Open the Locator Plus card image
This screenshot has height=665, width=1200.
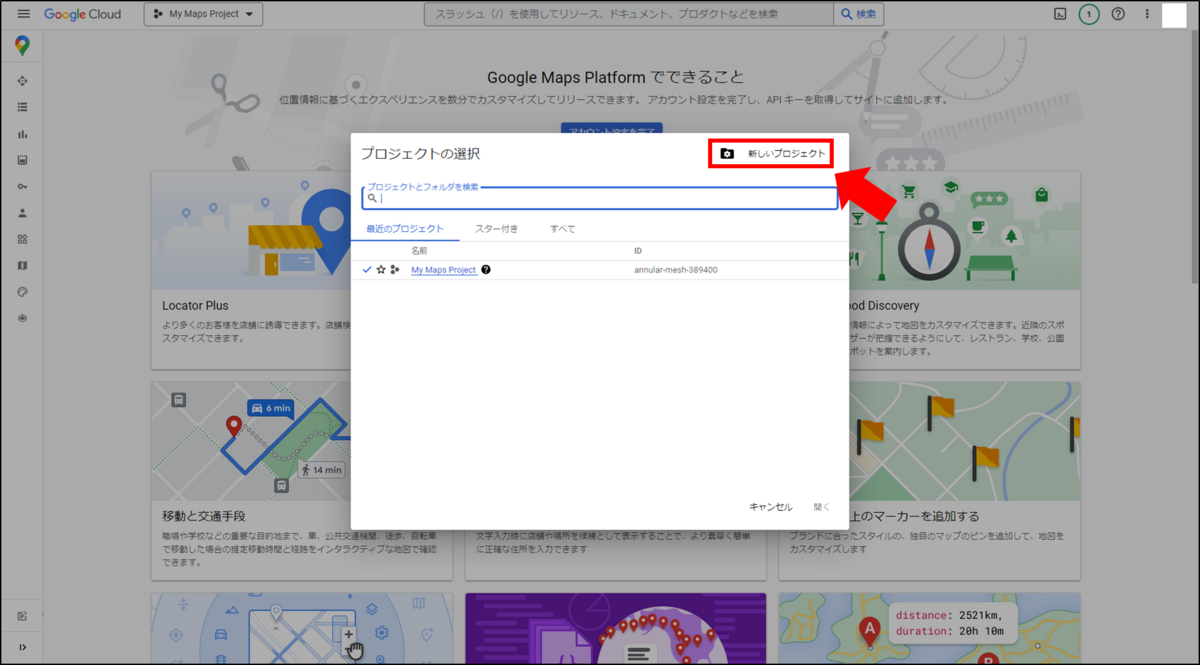(x=251, y=230)
